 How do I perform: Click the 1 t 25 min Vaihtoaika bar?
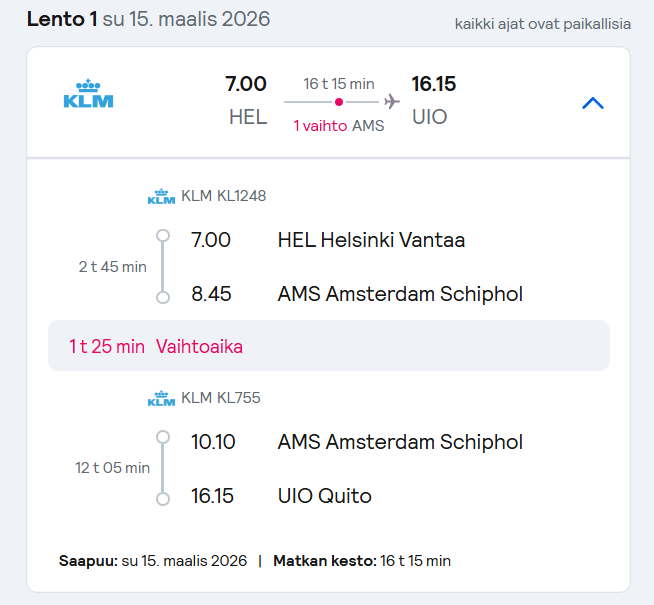[329, 346]
